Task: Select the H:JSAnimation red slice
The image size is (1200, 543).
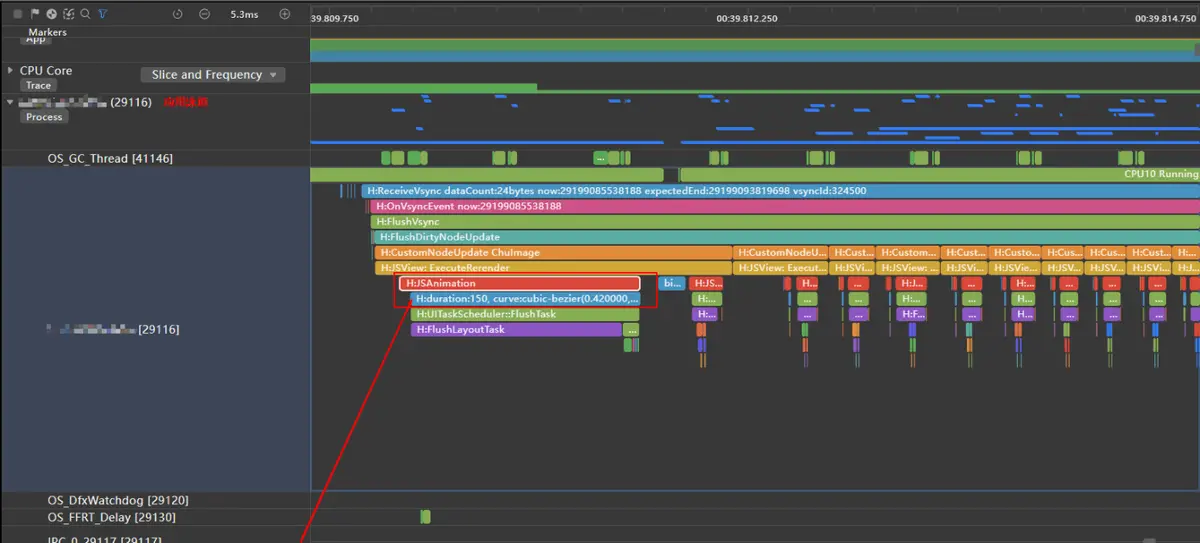Action: coord(519,283)
